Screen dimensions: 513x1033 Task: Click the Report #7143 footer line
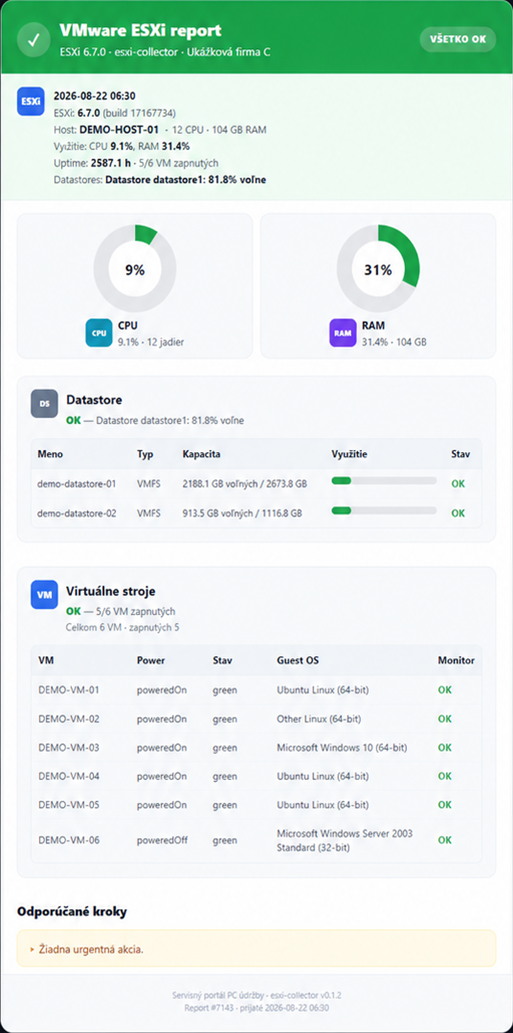[256, 1007]
